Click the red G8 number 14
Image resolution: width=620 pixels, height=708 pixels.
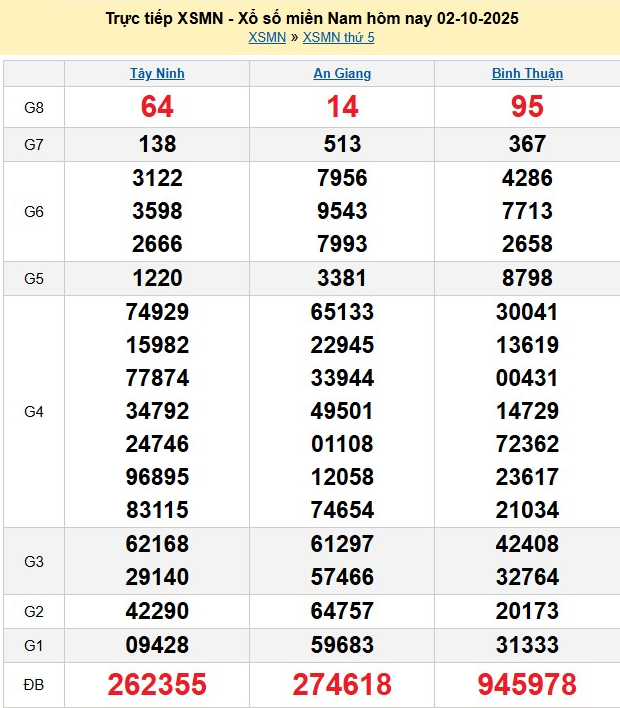tap(342, 107)
